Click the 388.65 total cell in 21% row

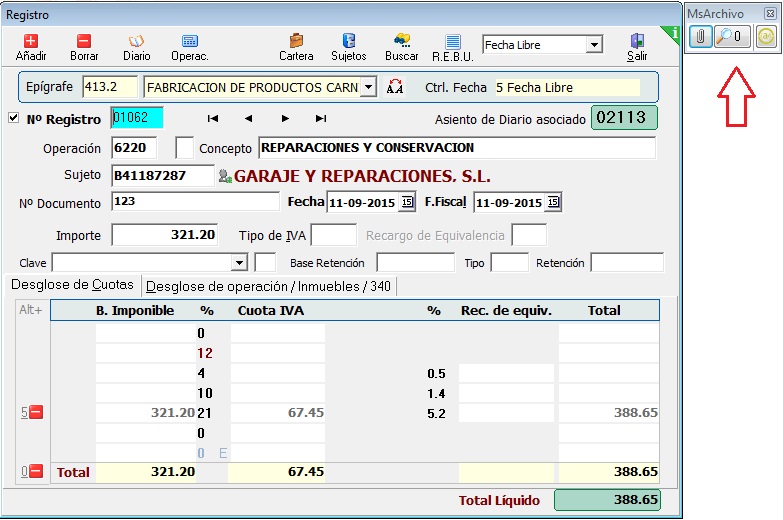pos(609,413)
